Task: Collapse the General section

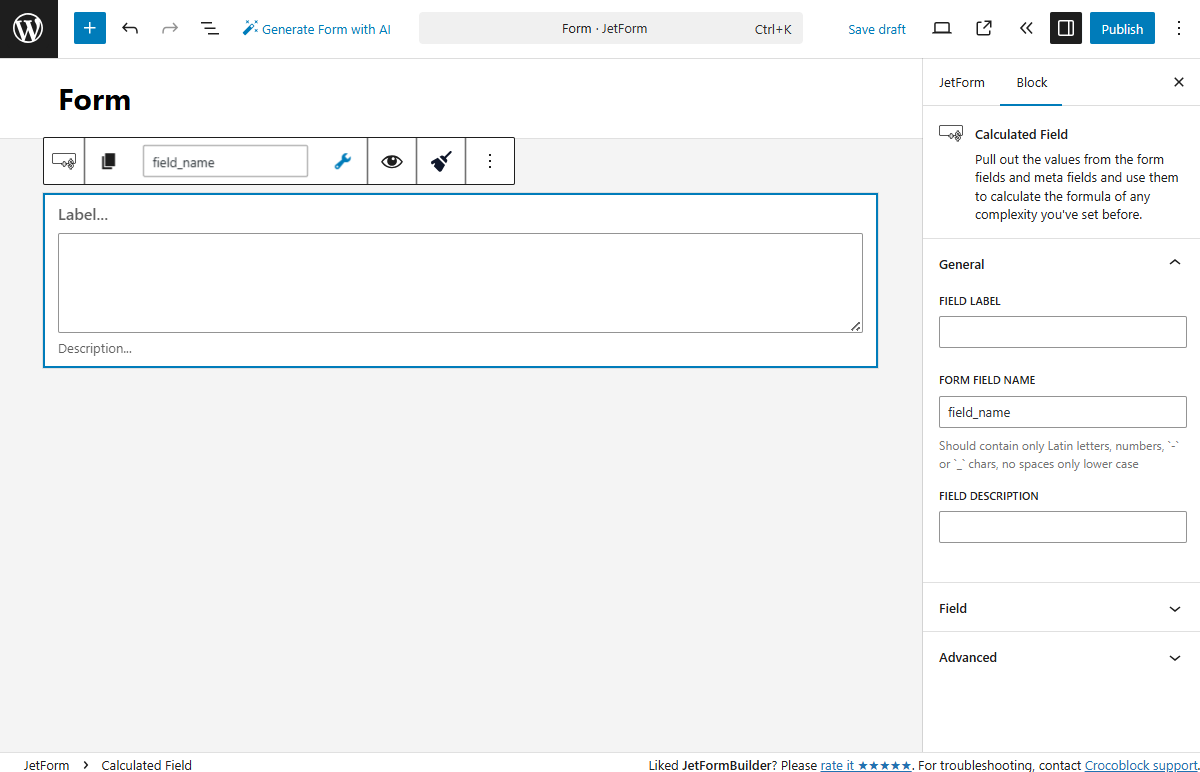Action: pyautogui.click(x=1062, y=264)
